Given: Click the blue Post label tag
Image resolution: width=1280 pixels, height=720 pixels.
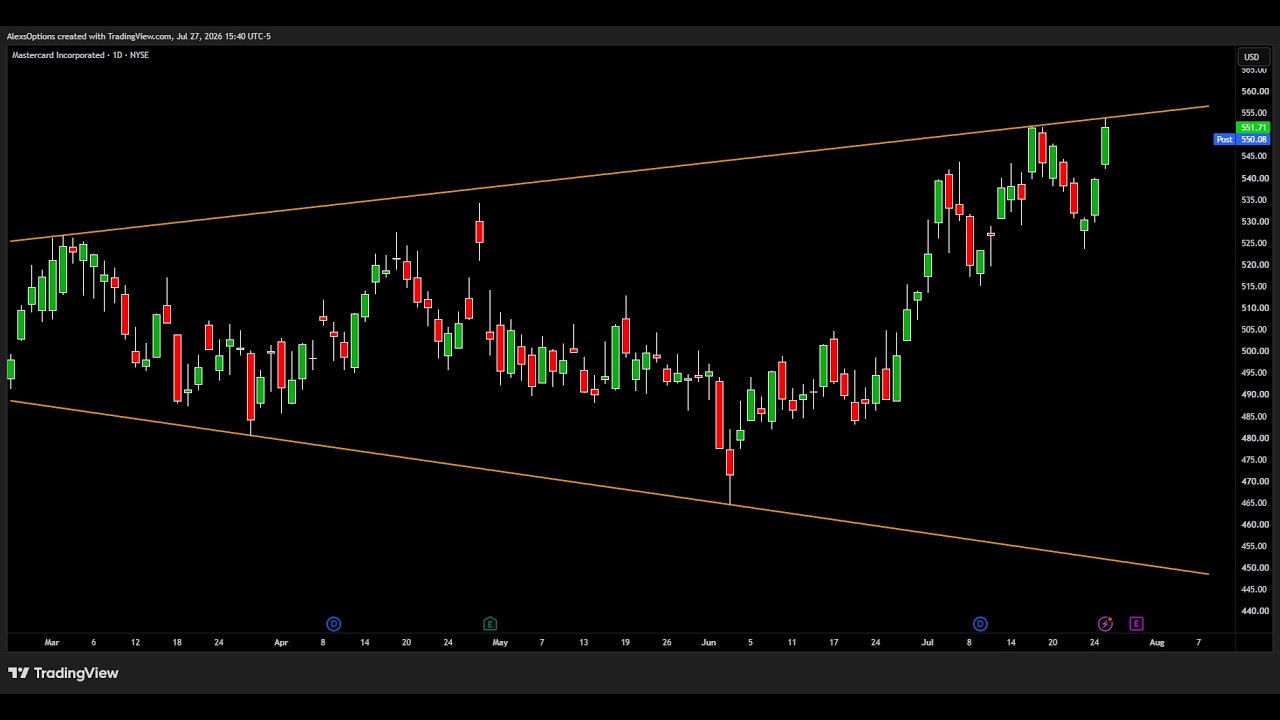Looking at the screenshot, I should (x=1224, y=140).
